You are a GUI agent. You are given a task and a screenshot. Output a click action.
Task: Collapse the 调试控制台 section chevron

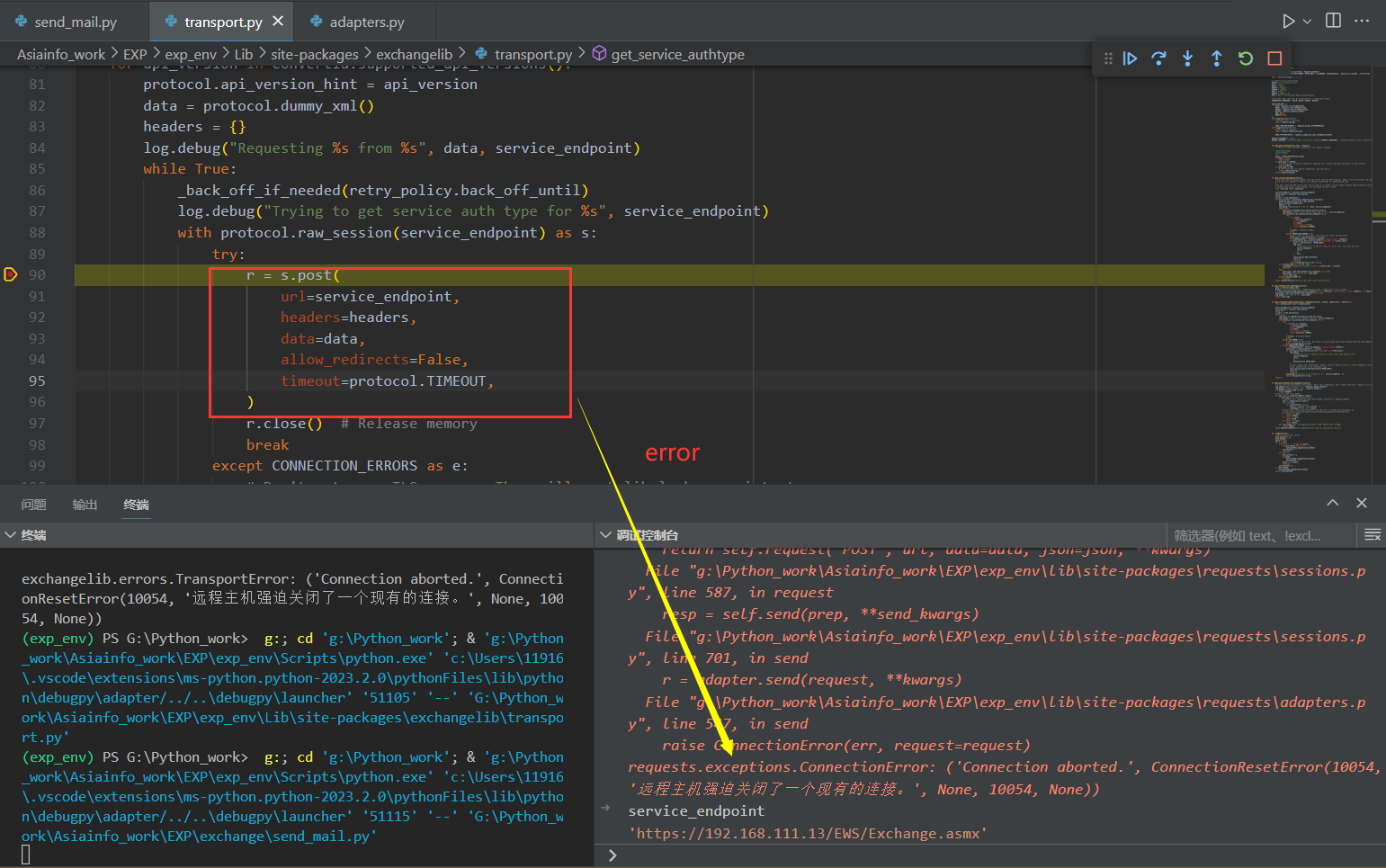[604, 534]
